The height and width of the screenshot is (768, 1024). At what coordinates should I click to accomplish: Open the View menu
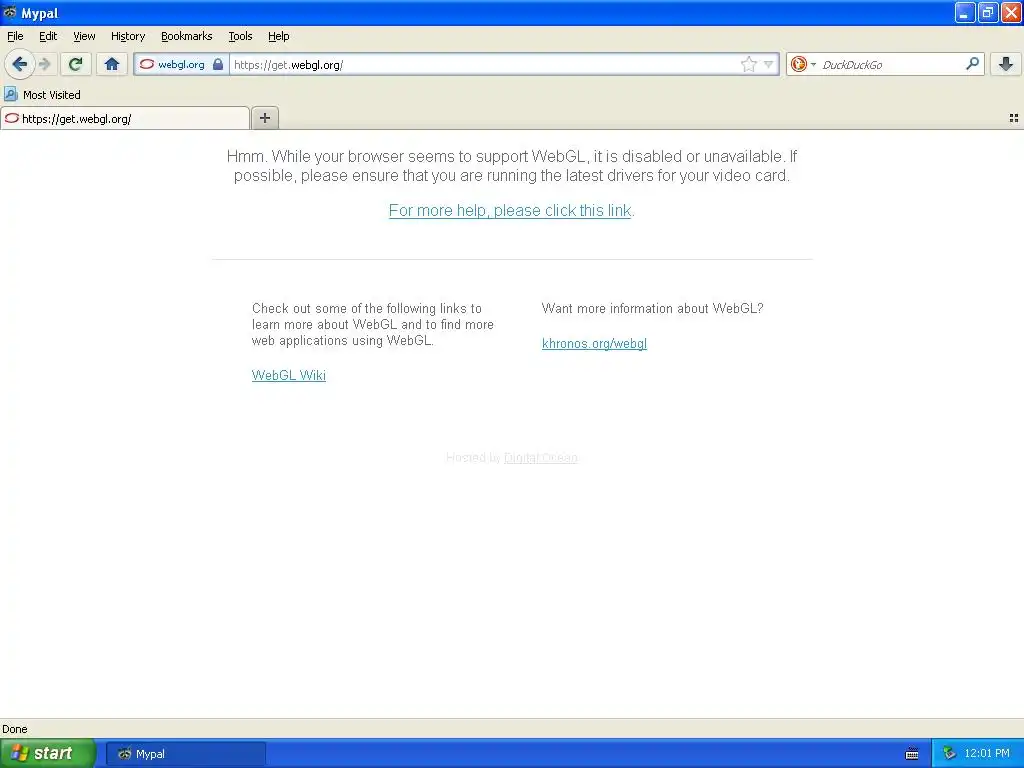coord(84,36)
